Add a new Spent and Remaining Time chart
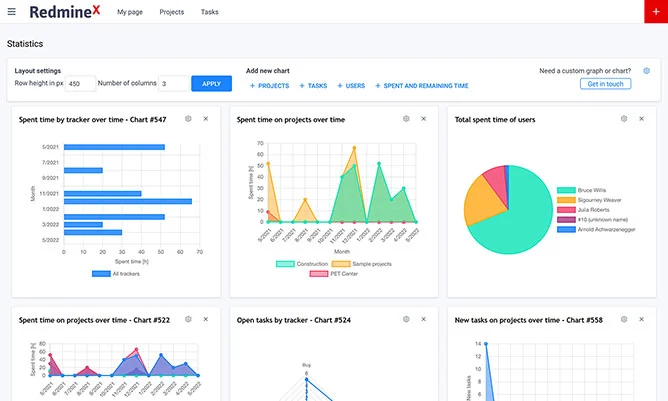 (x=422, y=86)
